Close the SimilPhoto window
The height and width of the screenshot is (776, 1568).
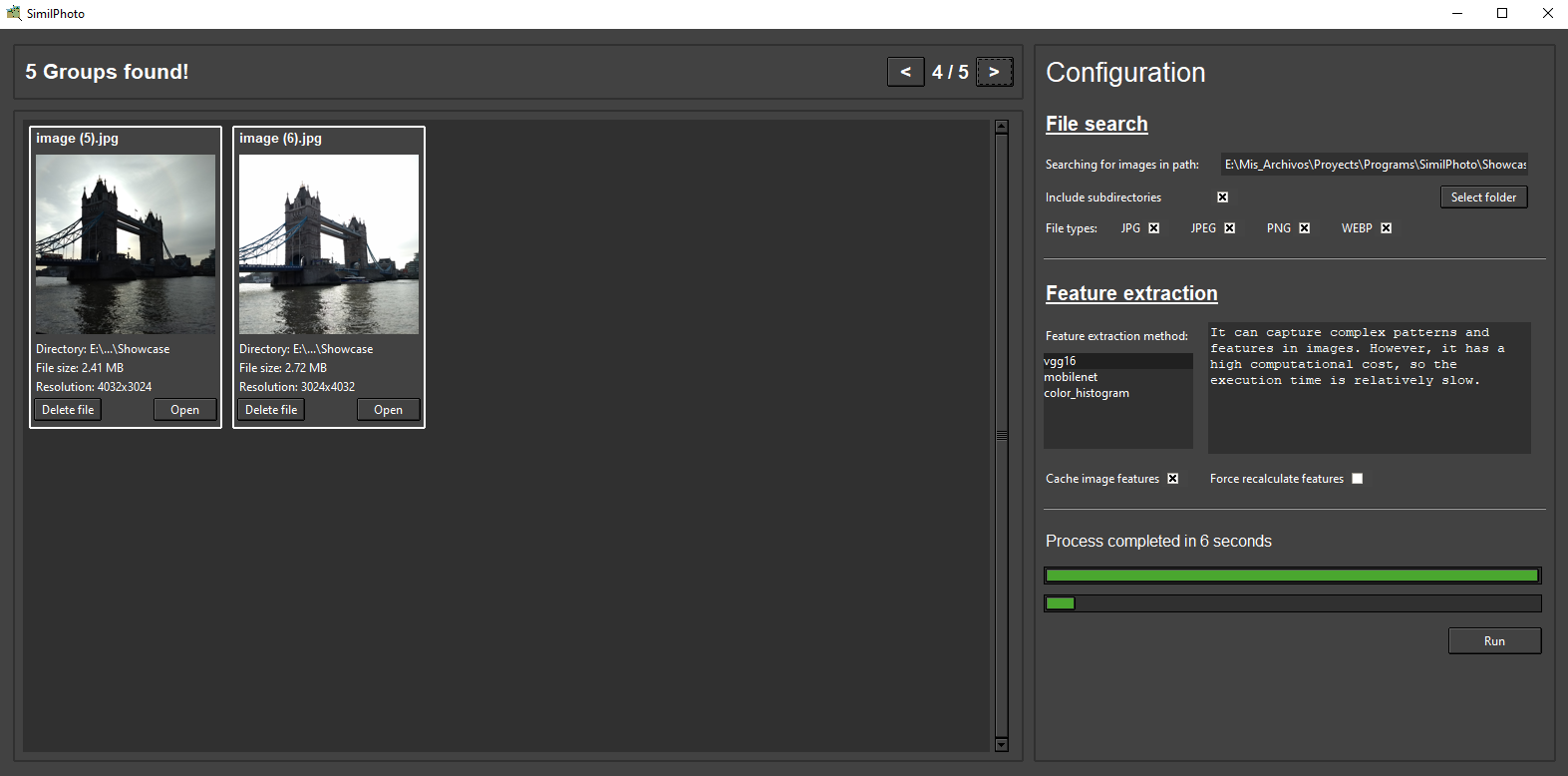tap(1547, 14)
